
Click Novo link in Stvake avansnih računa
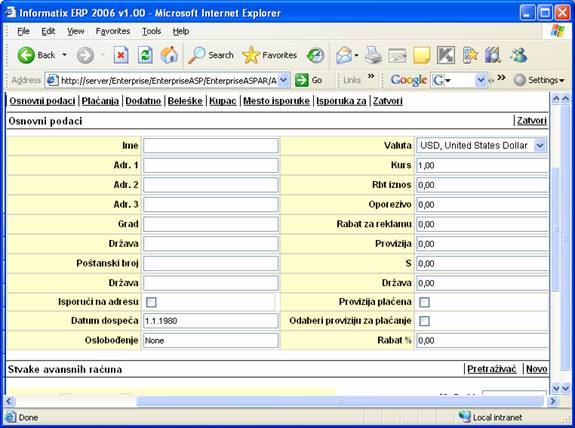[x=536, y=369]
